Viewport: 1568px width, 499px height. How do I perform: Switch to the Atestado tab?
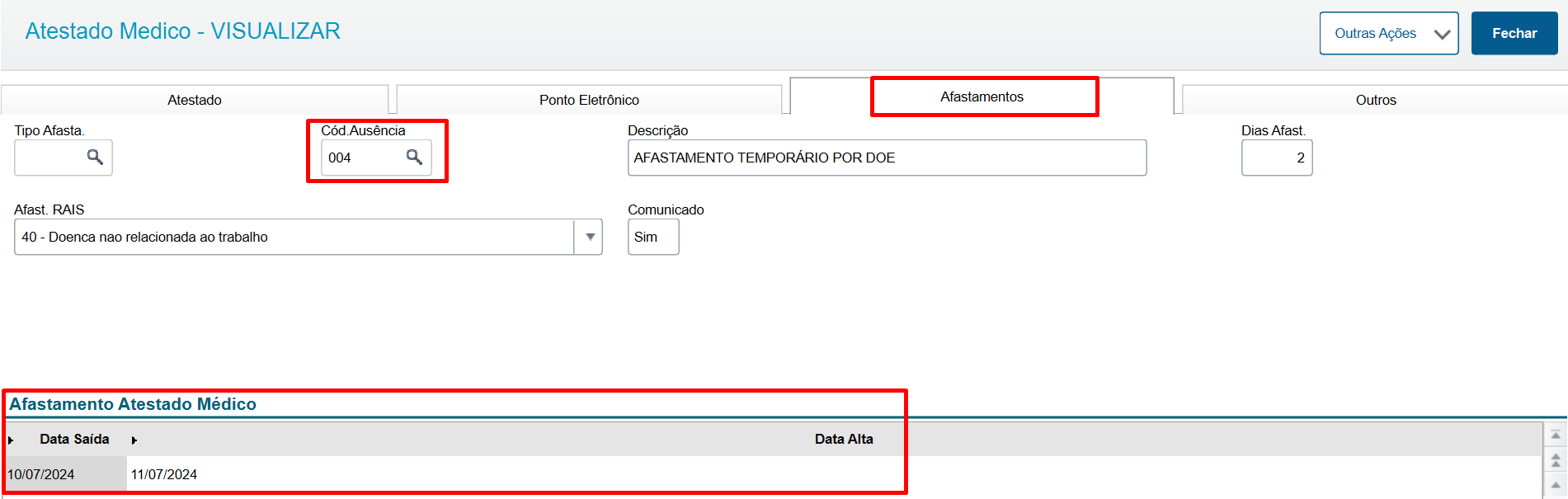pyautogui.click(x=195, y=100)
